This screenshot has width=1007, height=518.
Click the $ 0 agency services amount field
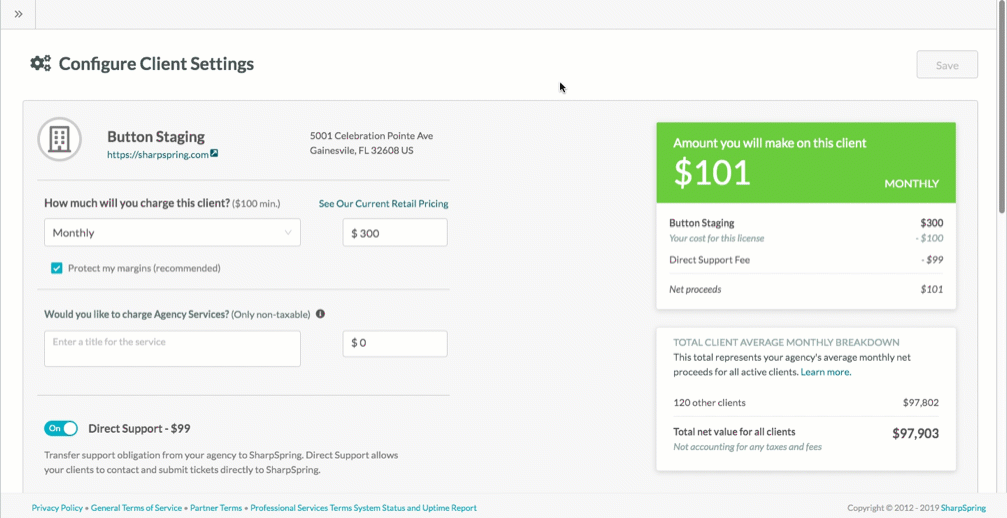[x=395, y=343]
